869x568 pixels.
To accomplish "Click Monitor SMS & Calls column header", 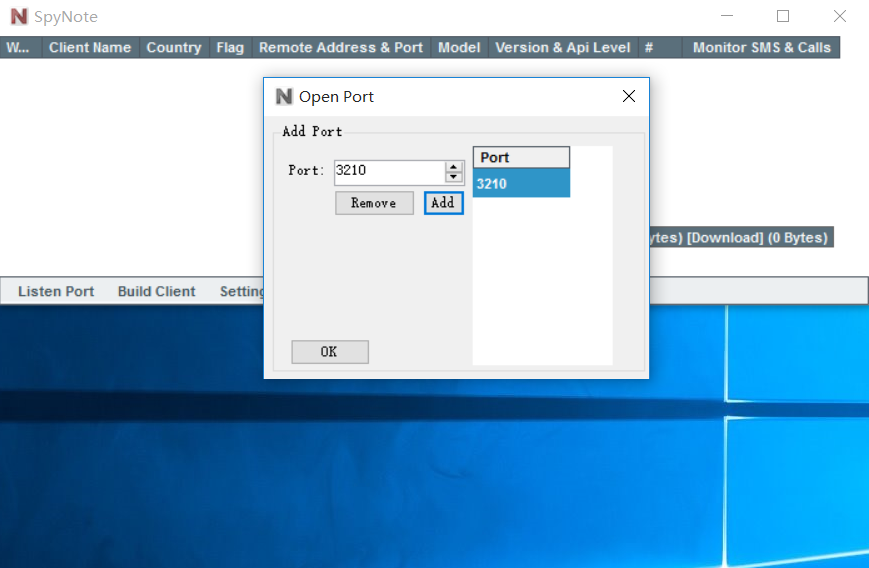I will click(761, 48).
